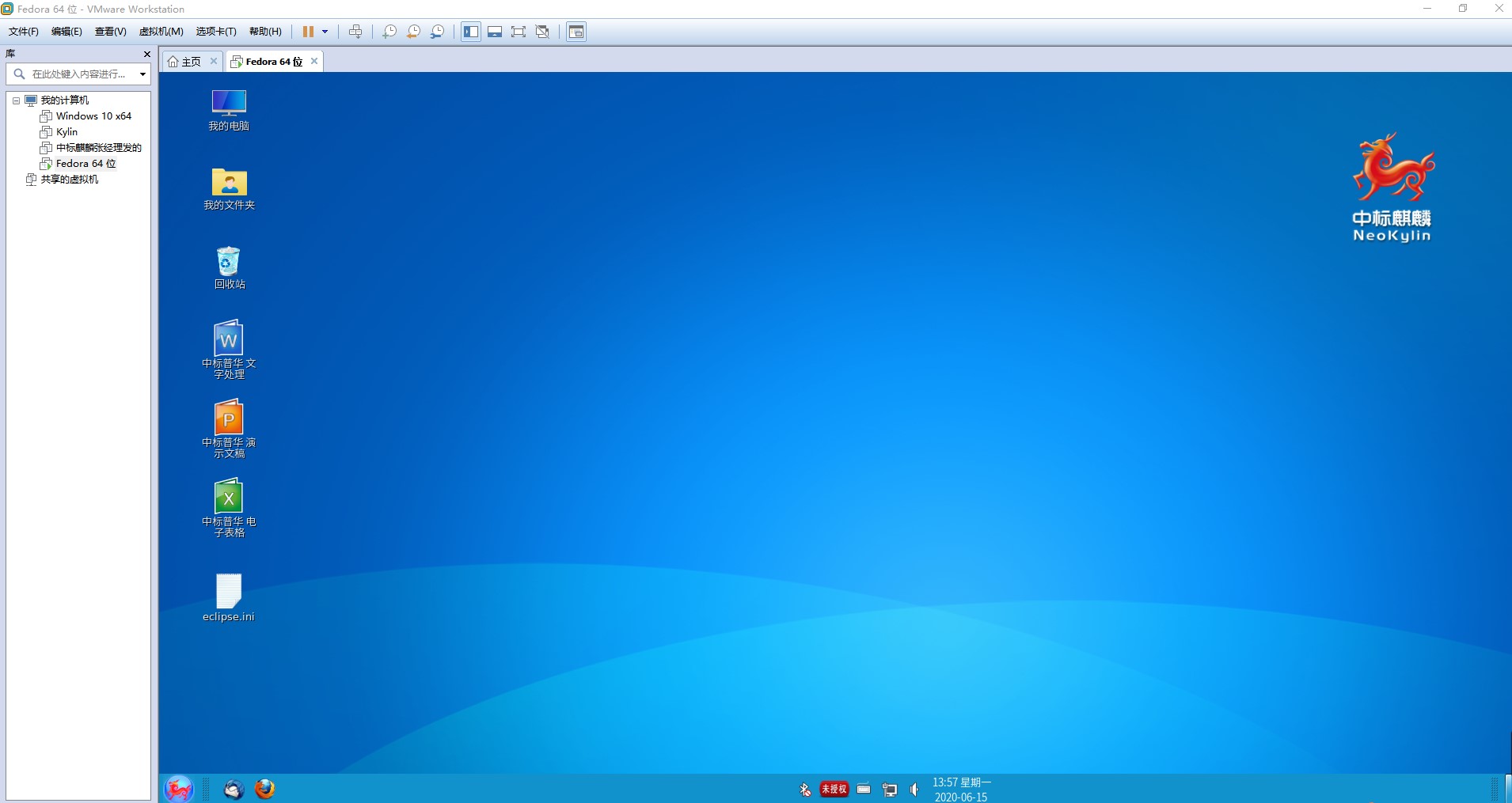Viewport: 1512px width, 803px height.
Task: Click the show desktop strip at the taskbar's right end
Action: pyautogui.click(x=1508, y=789)
